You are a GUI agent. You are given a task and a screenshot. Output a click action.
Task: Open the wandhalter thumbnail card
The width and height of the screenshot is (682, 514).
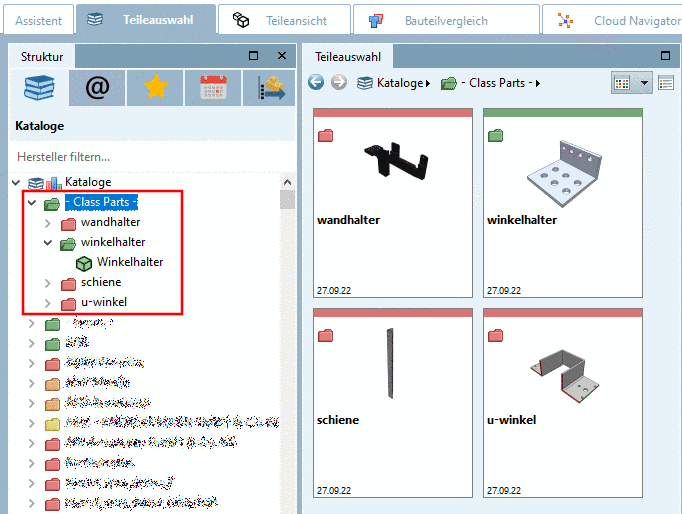(x=393, y=203)
